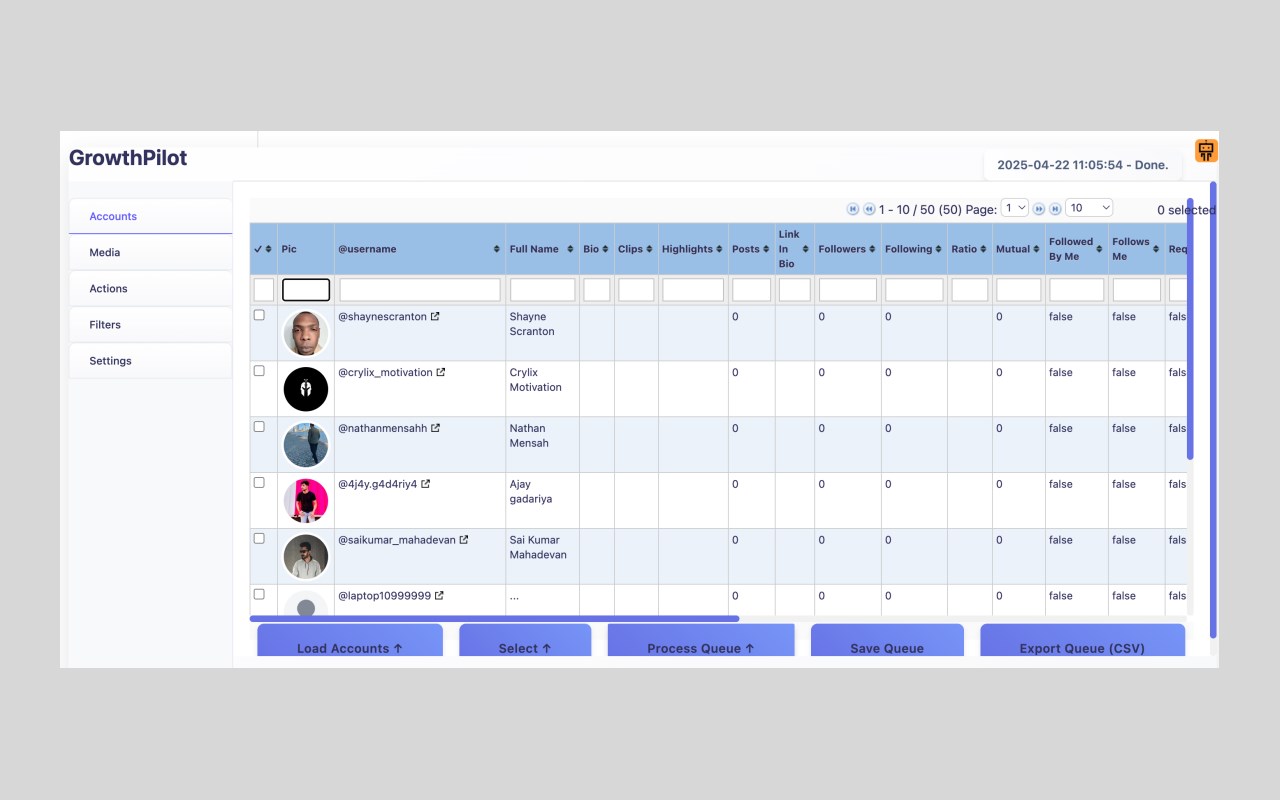Image resolution: width=1280 pixels, height=800 pixels.
Task: Go to previous page of accounts
Action: tap(870, 209)
